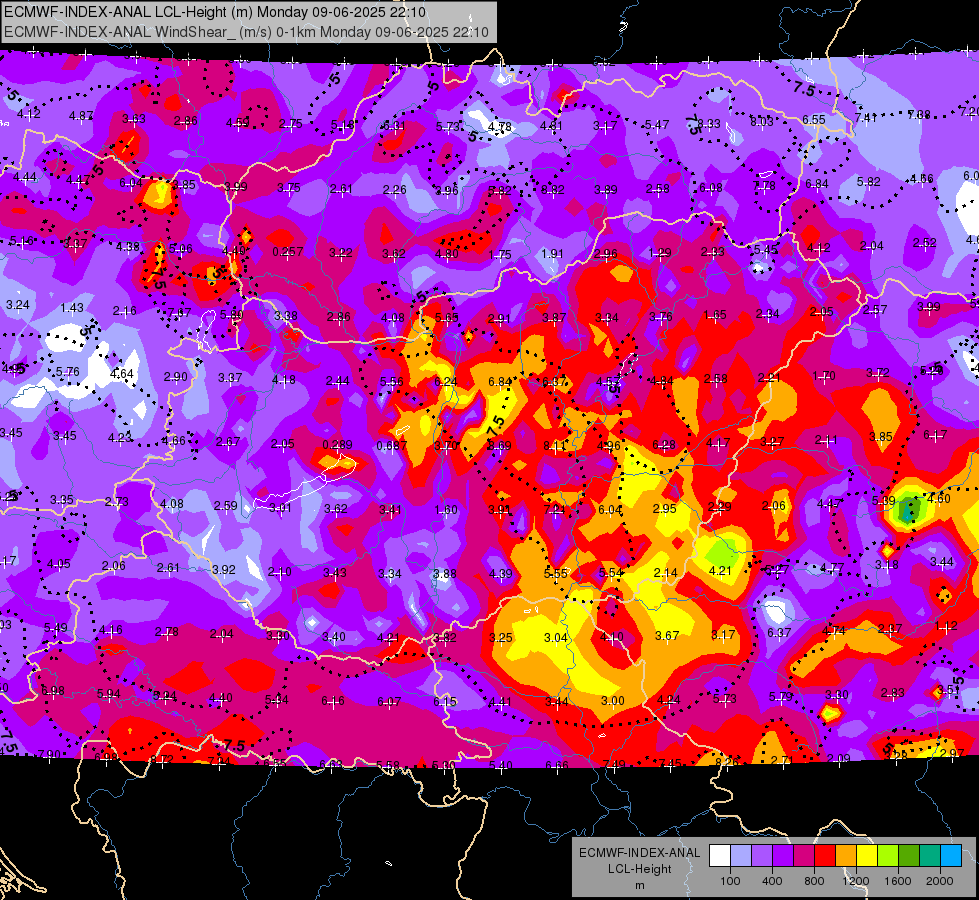The image size is (979, 900).
Task: Click the grid value '8.11'
Action: 555,446
